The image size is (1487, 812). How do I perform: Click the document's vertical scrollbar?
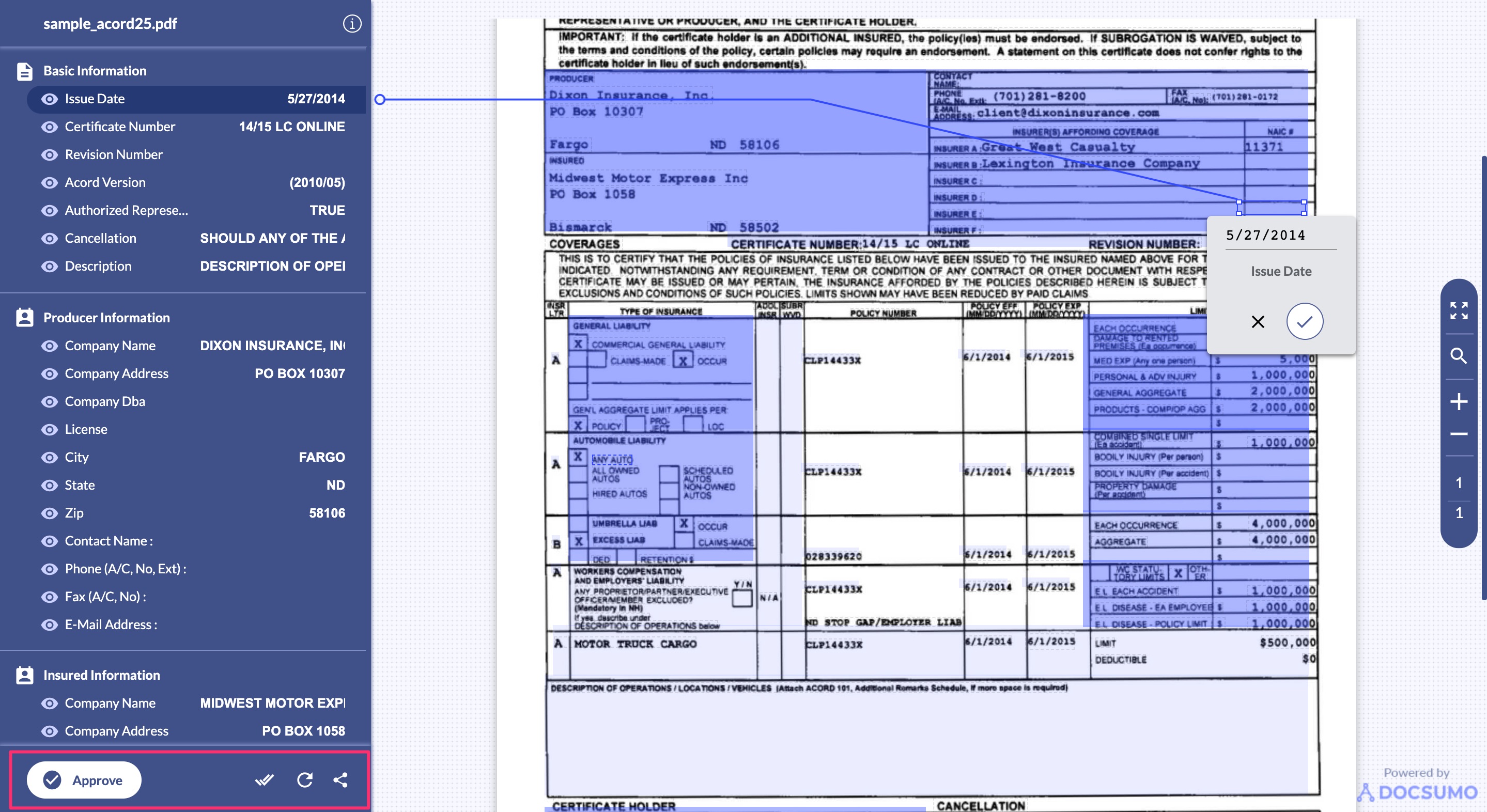[1483, 378]
